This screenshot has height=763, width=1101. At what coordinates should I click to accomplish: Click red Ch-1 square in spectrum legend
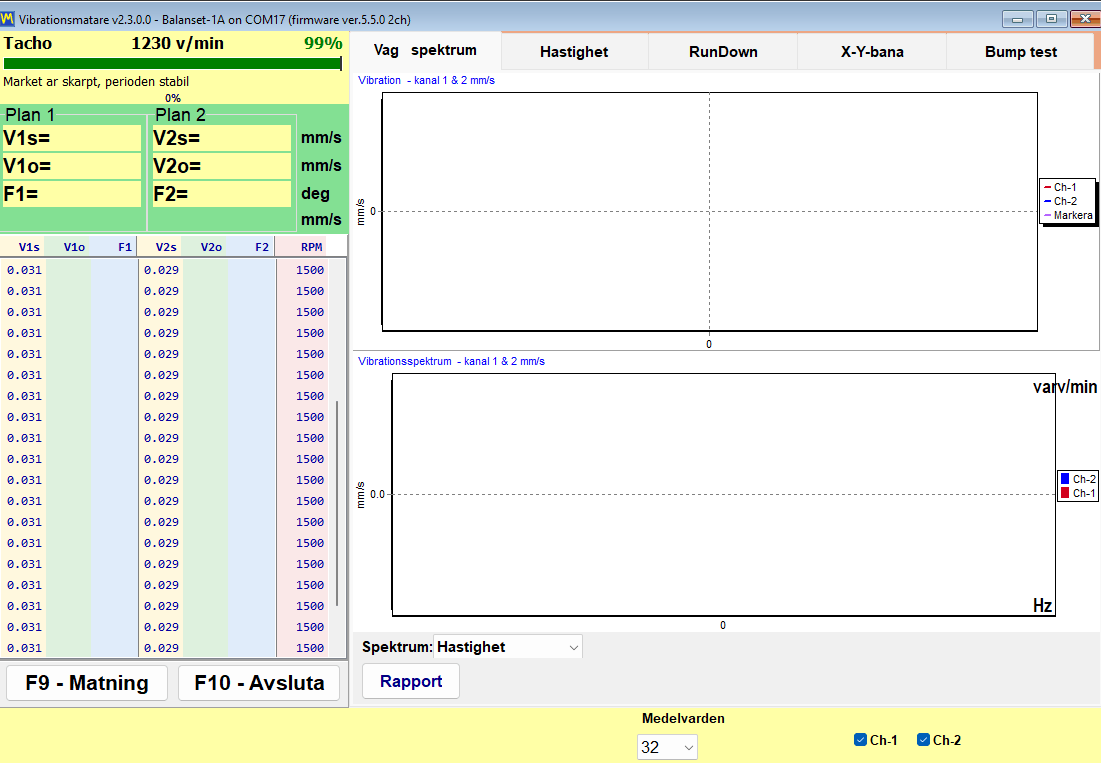[x=1064, y=493]
